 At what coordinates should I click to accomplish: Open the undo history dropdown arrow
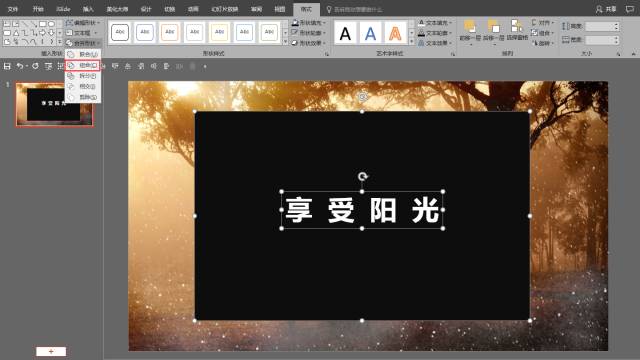point(27,66)
